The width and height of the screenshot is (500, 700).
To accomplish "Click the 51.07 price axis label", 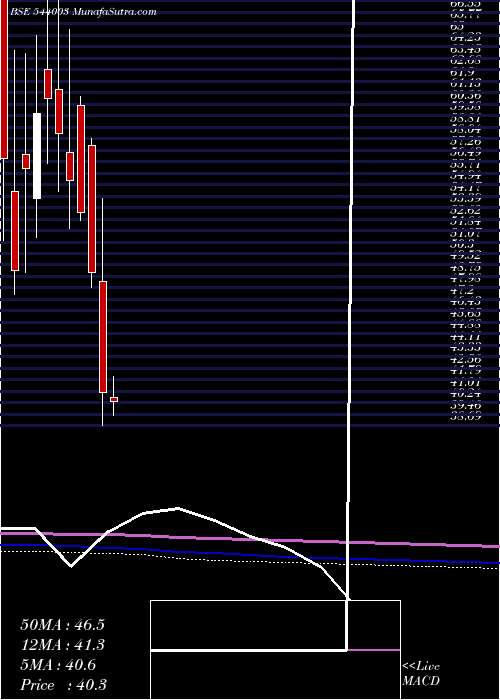I will pos(464,233).
